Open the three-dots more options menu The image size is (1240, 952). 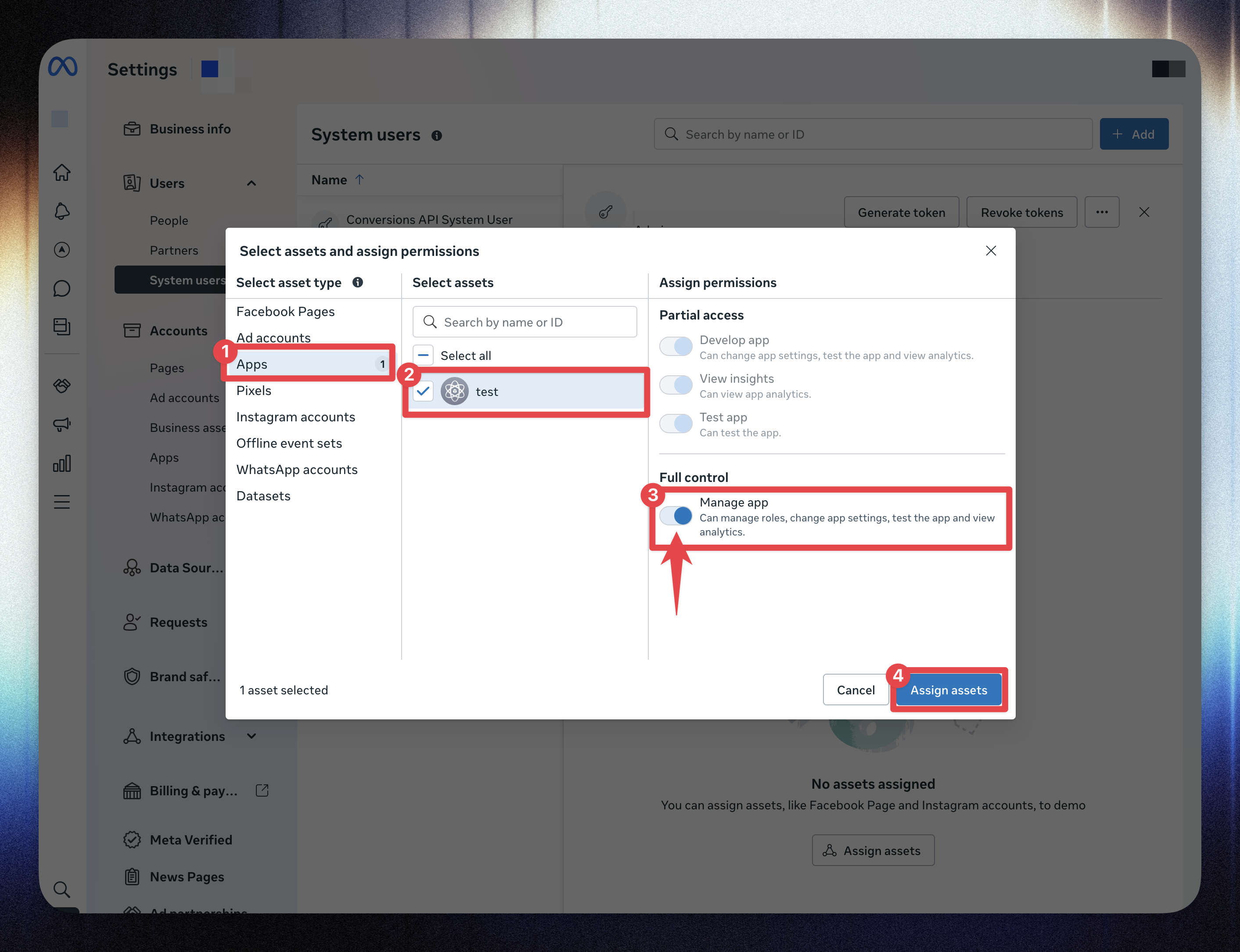(x=1102, y=212)
